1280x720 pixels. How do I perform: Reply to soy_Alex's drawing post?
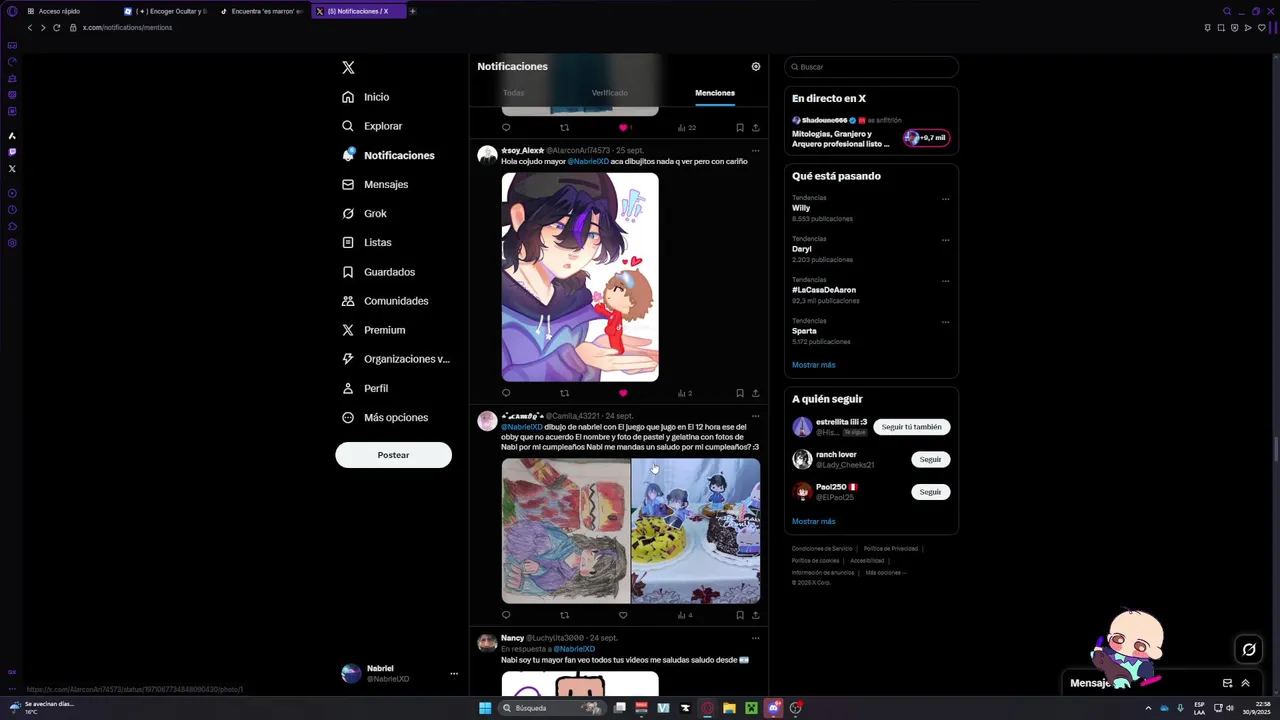click(506, 393)
